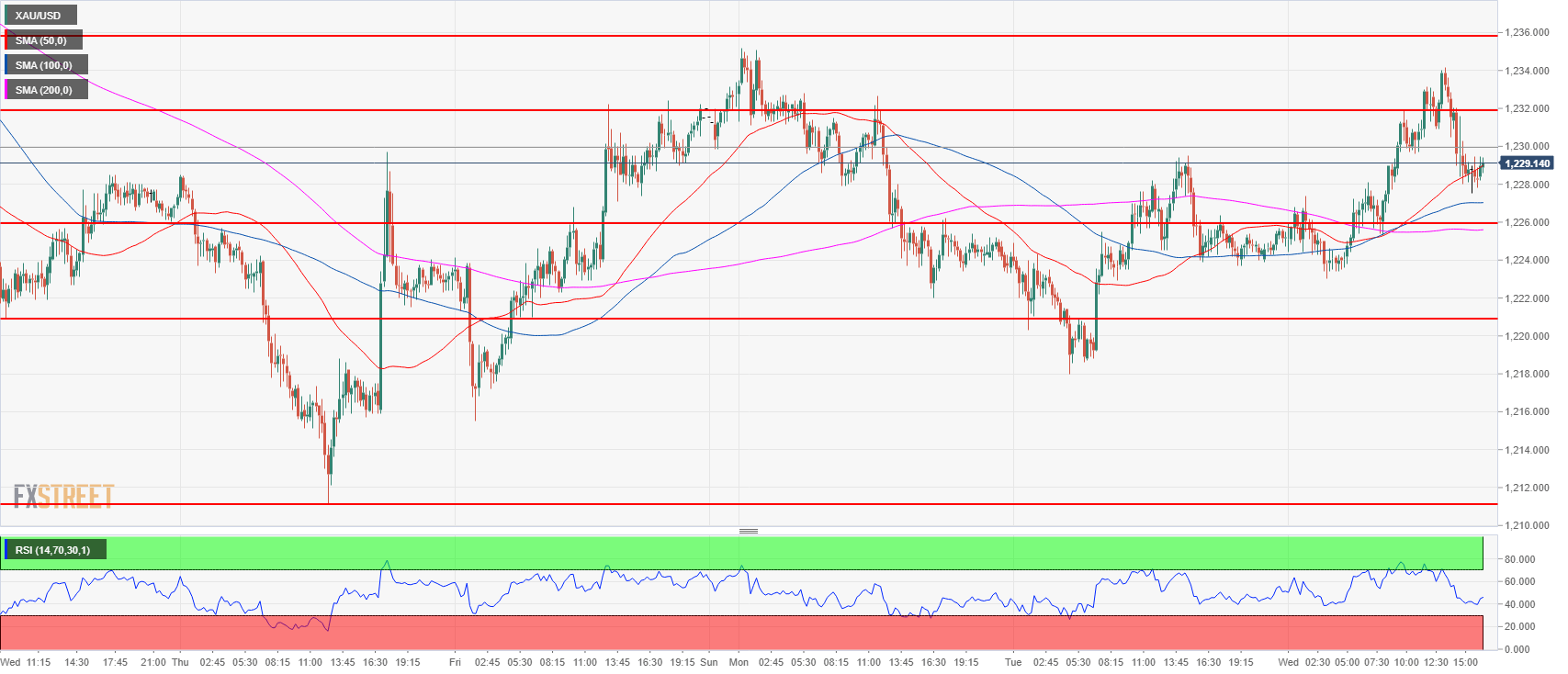
Task: Click the current price tag 1,229.140
Action: pyautogui.click(x=1527, y=163)
